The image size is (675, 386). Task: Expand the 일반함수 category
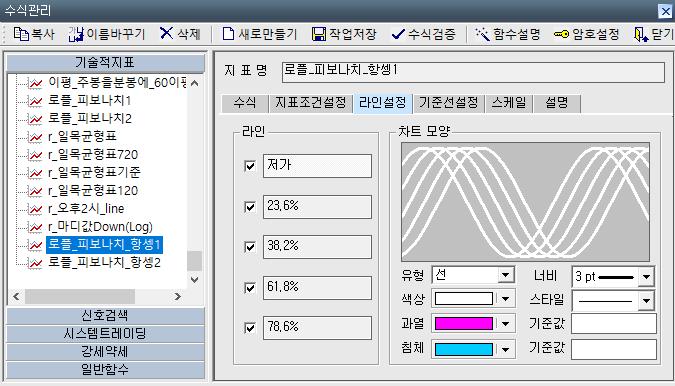(105, 370)
